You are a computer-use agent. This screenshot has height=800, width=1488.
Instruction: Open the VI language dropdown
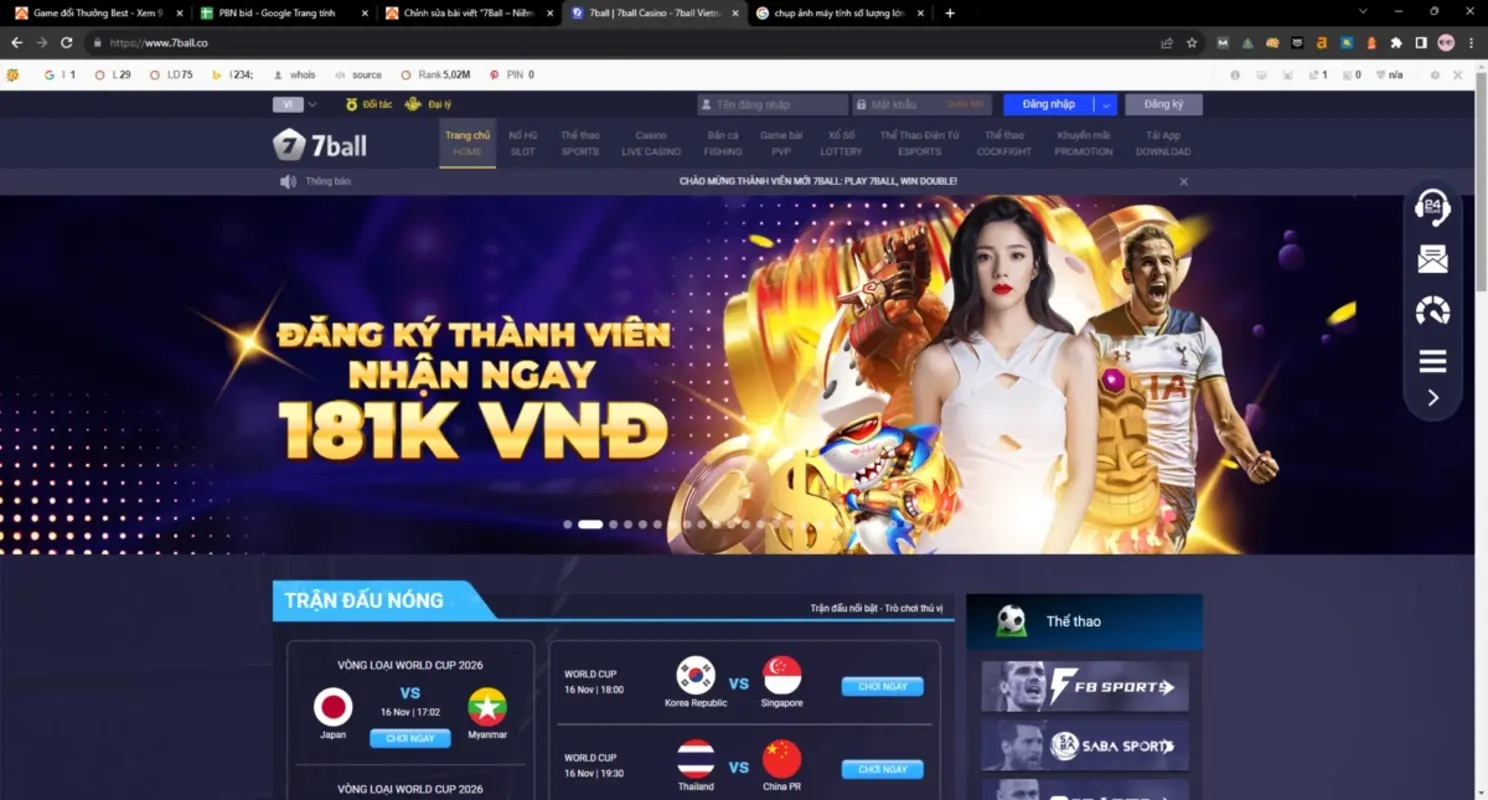294,104
